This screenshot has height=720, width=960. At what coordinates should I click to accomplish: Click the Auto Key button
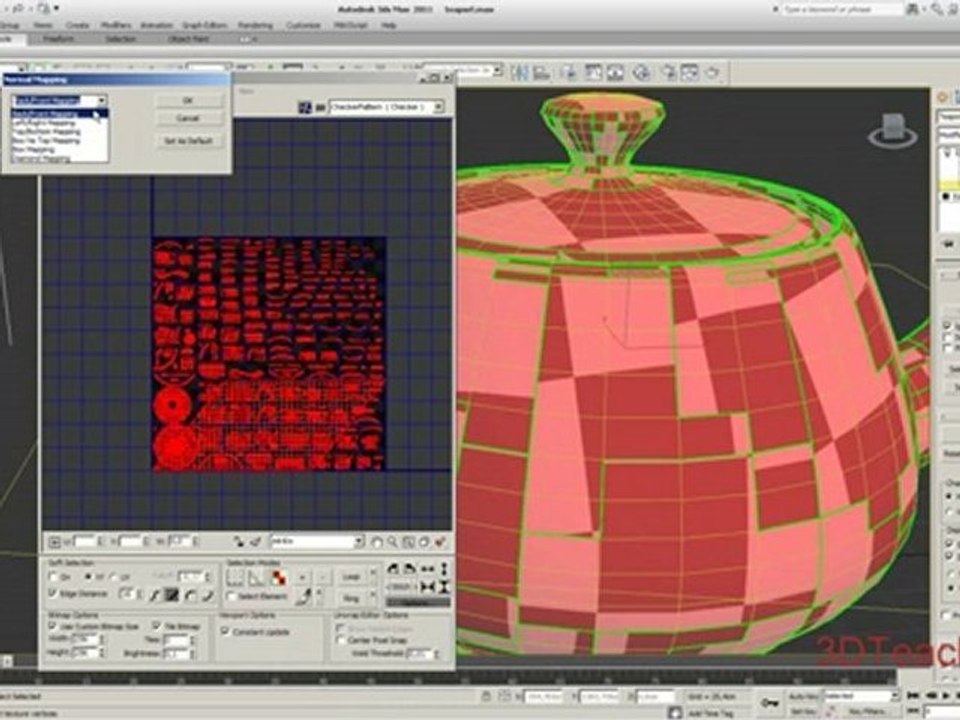(x=803, y=696)
